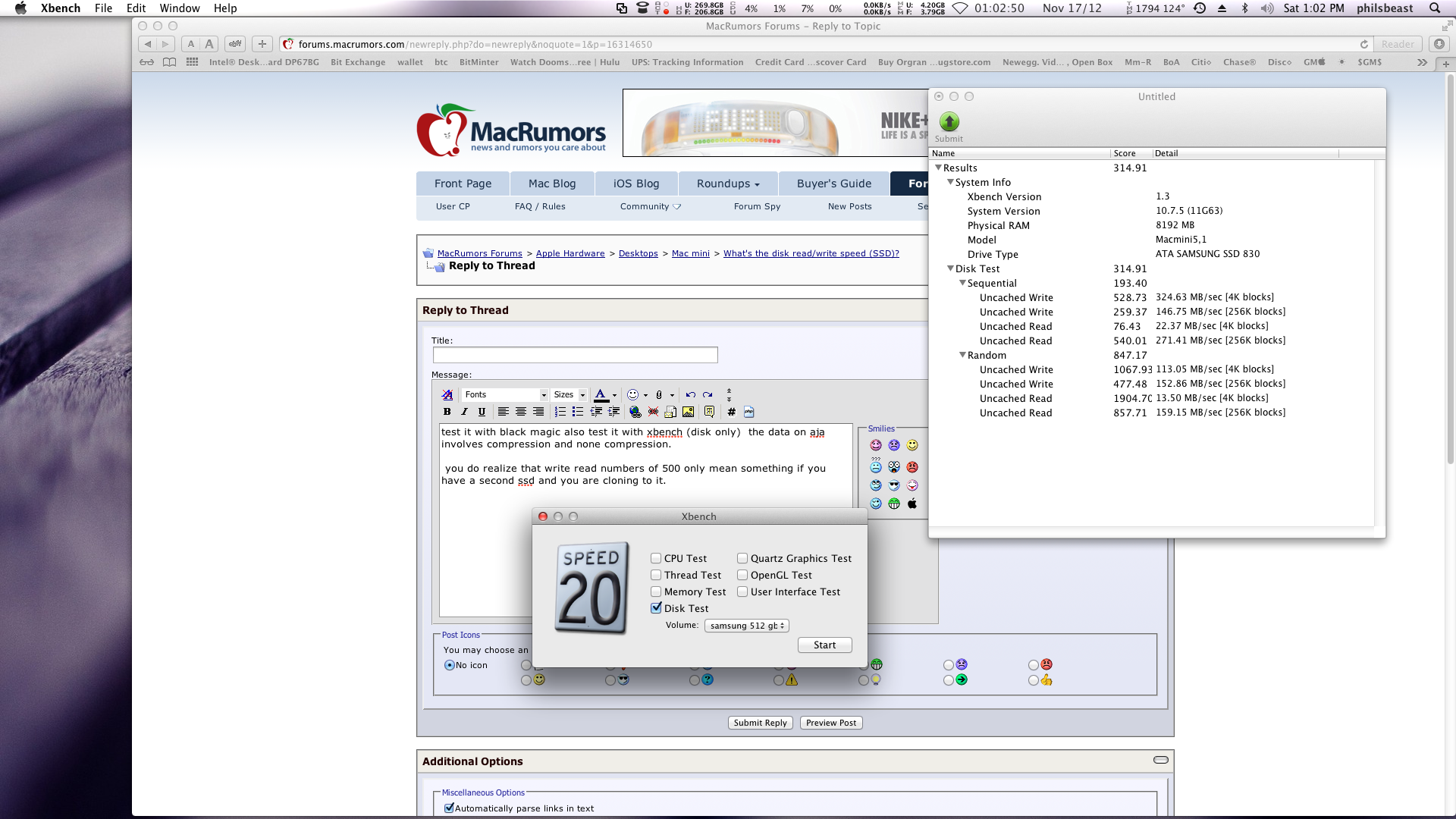
Task: Toggle underline formatting in message editor
Action: (x=482, y=412)
